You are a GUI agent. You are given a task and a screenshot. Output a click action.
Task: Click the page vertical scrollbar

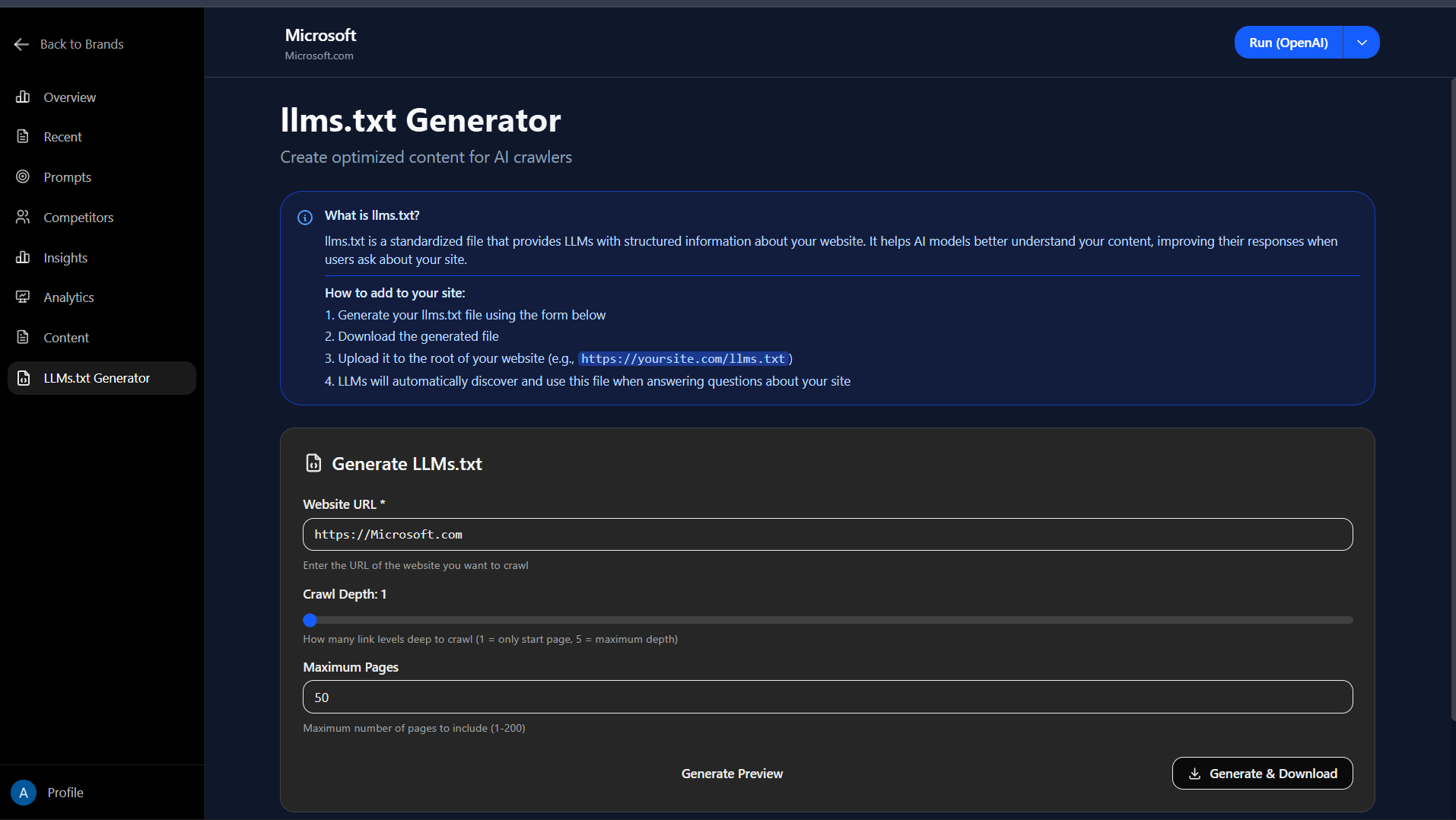(x=1453, y=399)
